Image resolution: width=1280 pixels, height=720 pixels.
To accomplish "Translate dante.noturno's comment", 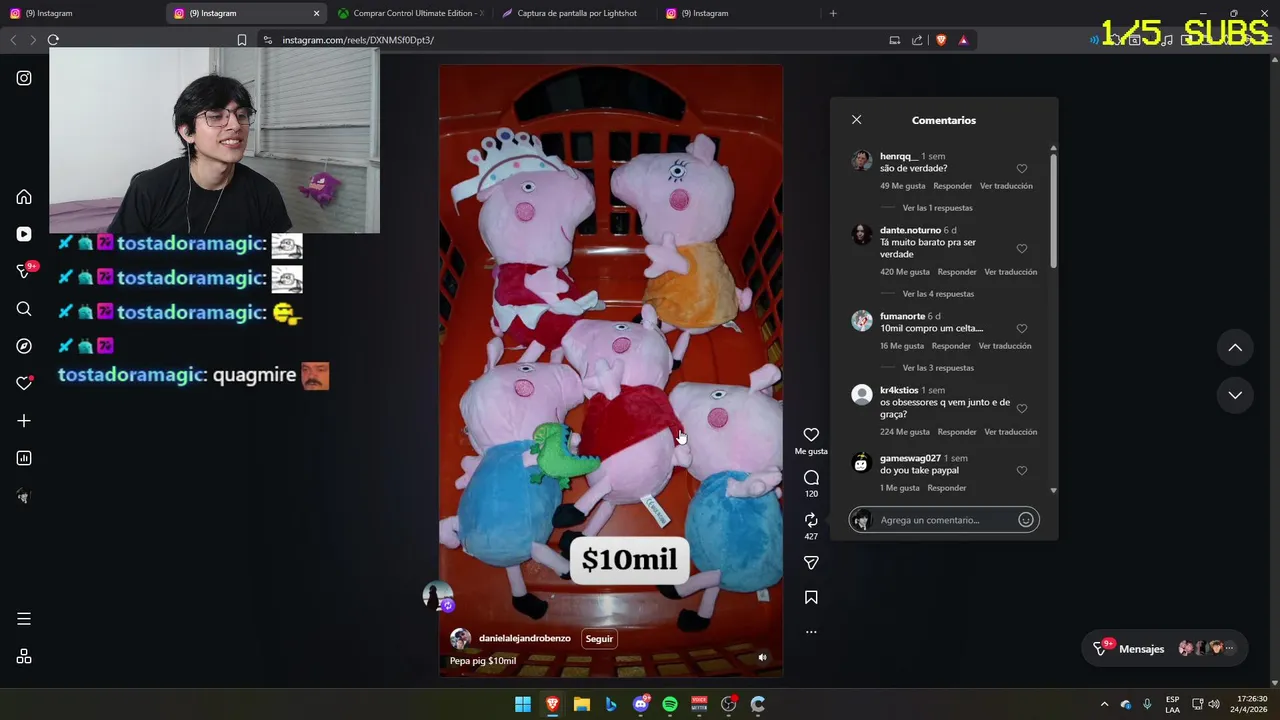I will [1010, 272].
